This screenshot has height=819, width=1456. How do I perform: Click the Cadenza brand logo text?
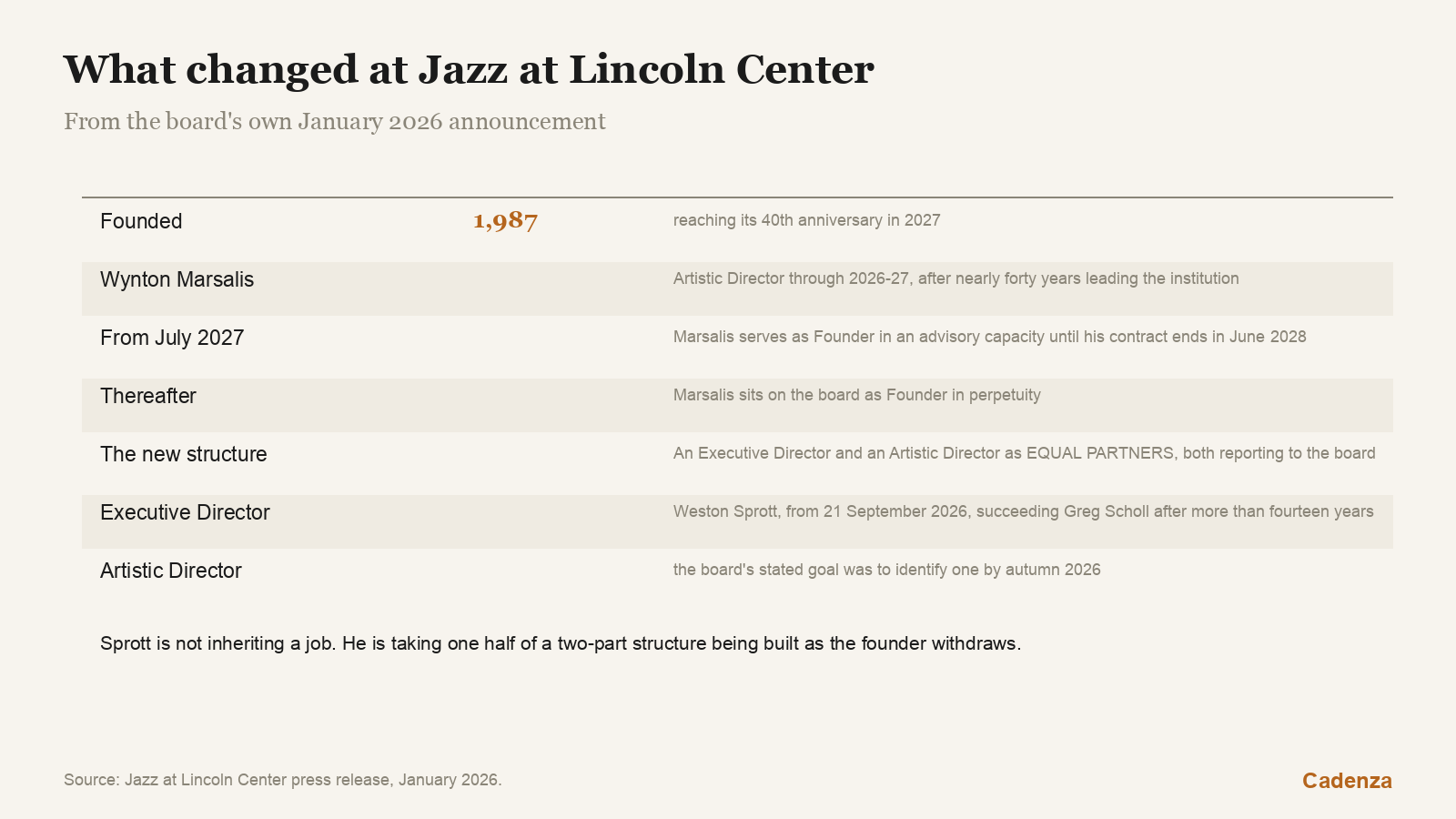pos(1347,781)
